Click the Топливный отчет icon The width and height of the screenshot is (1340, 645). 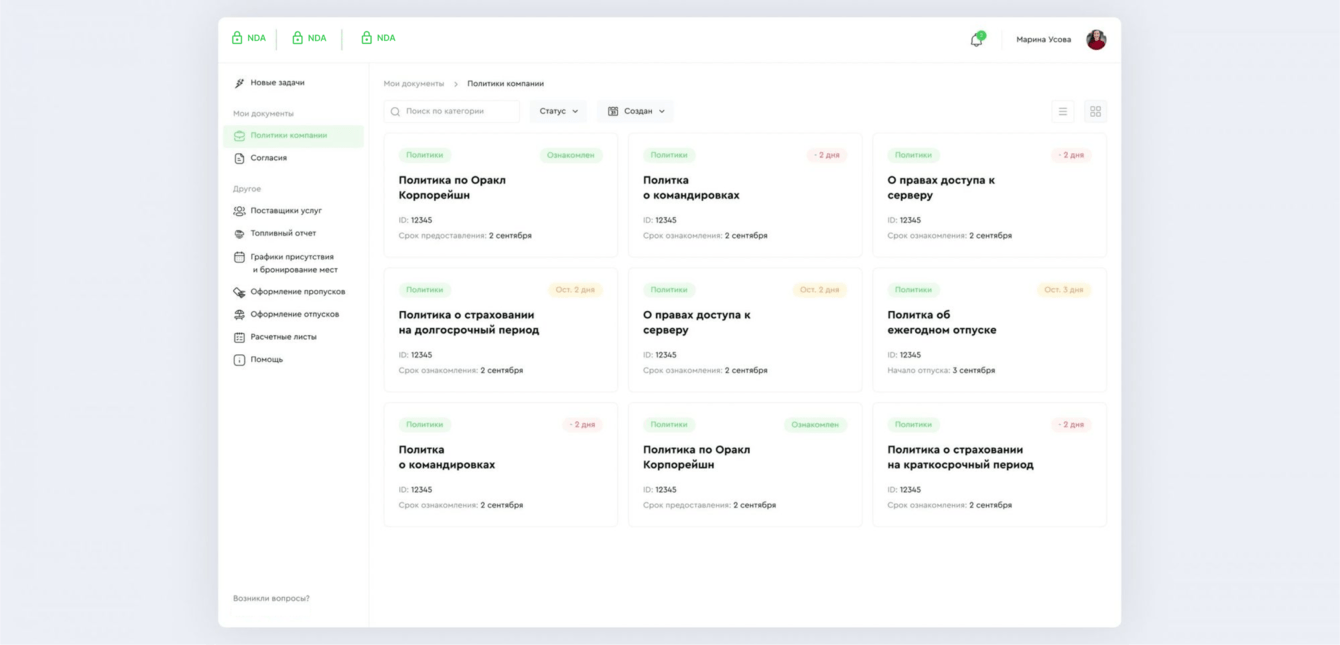click(239, 234)
